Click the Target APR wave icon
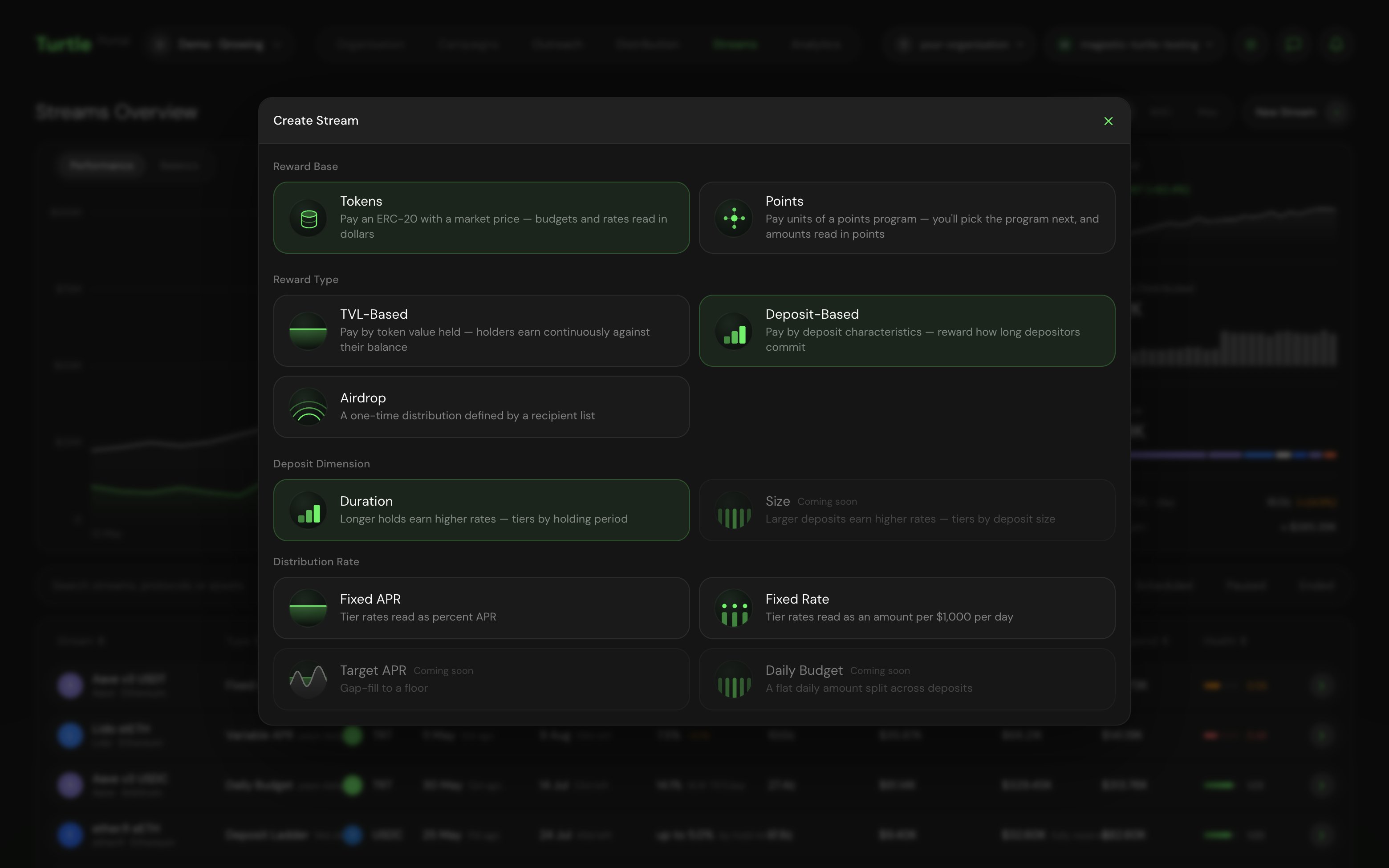The width and height of the screenshot is (1389, 868). tap(308, 680)
